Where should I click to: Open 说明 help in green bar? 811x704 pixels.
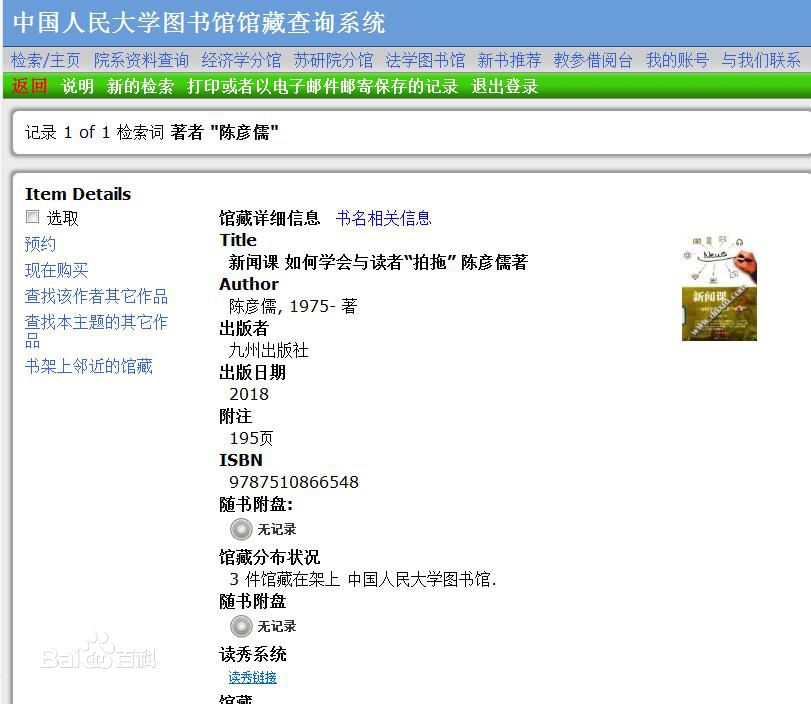pyautogui.click(x=78, y=86)
